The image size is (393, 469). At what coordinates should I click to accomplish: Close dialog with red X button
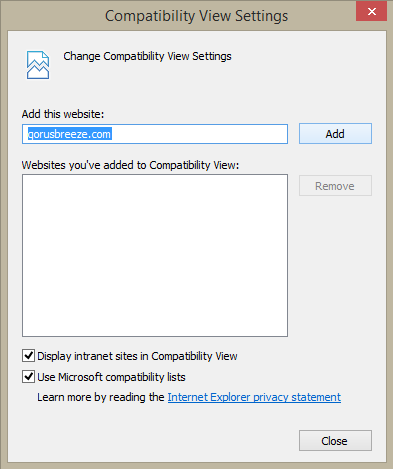[371, 12]
